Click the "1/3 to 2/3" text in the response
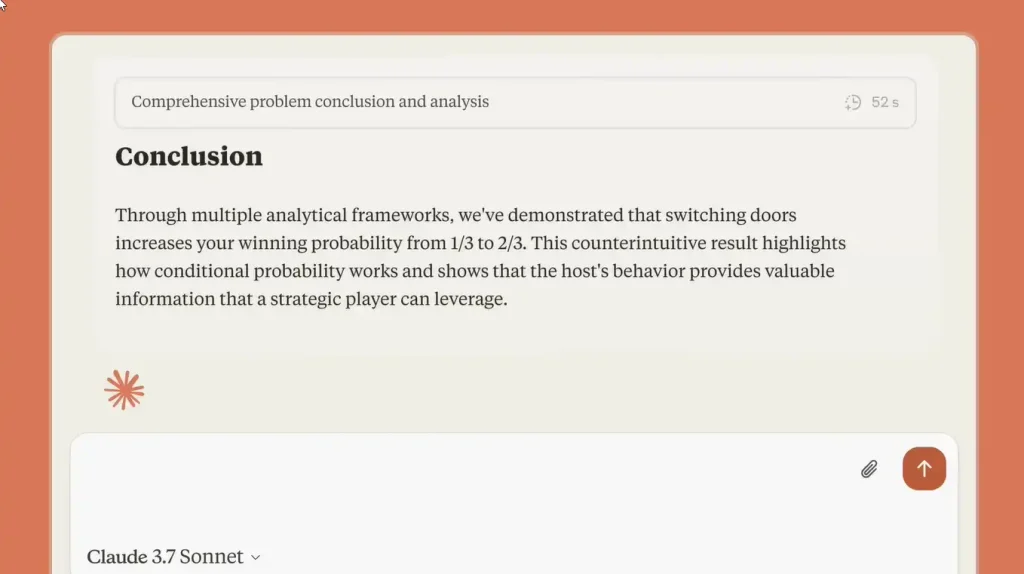1024x574 pixels. 485,243
